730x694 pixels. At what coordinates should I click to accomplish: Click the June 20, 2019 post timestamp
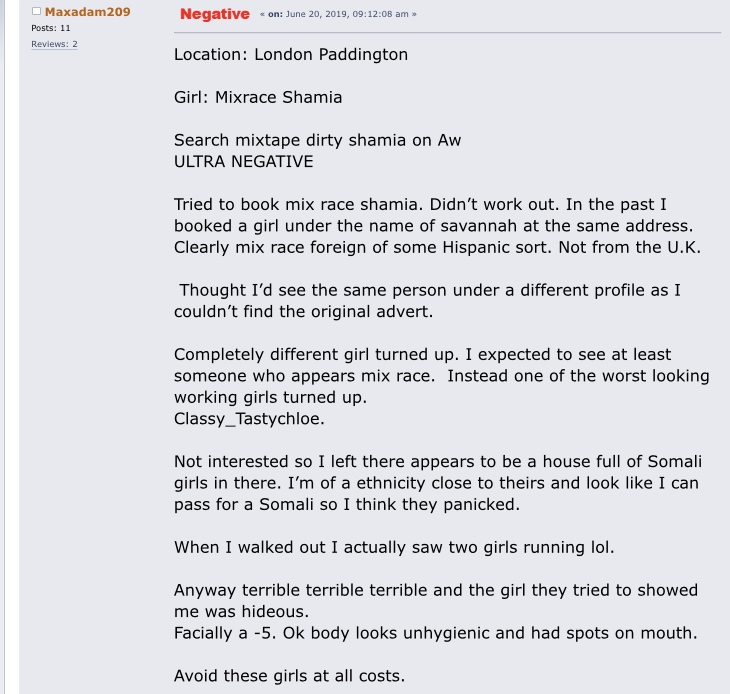pos(347,14)
